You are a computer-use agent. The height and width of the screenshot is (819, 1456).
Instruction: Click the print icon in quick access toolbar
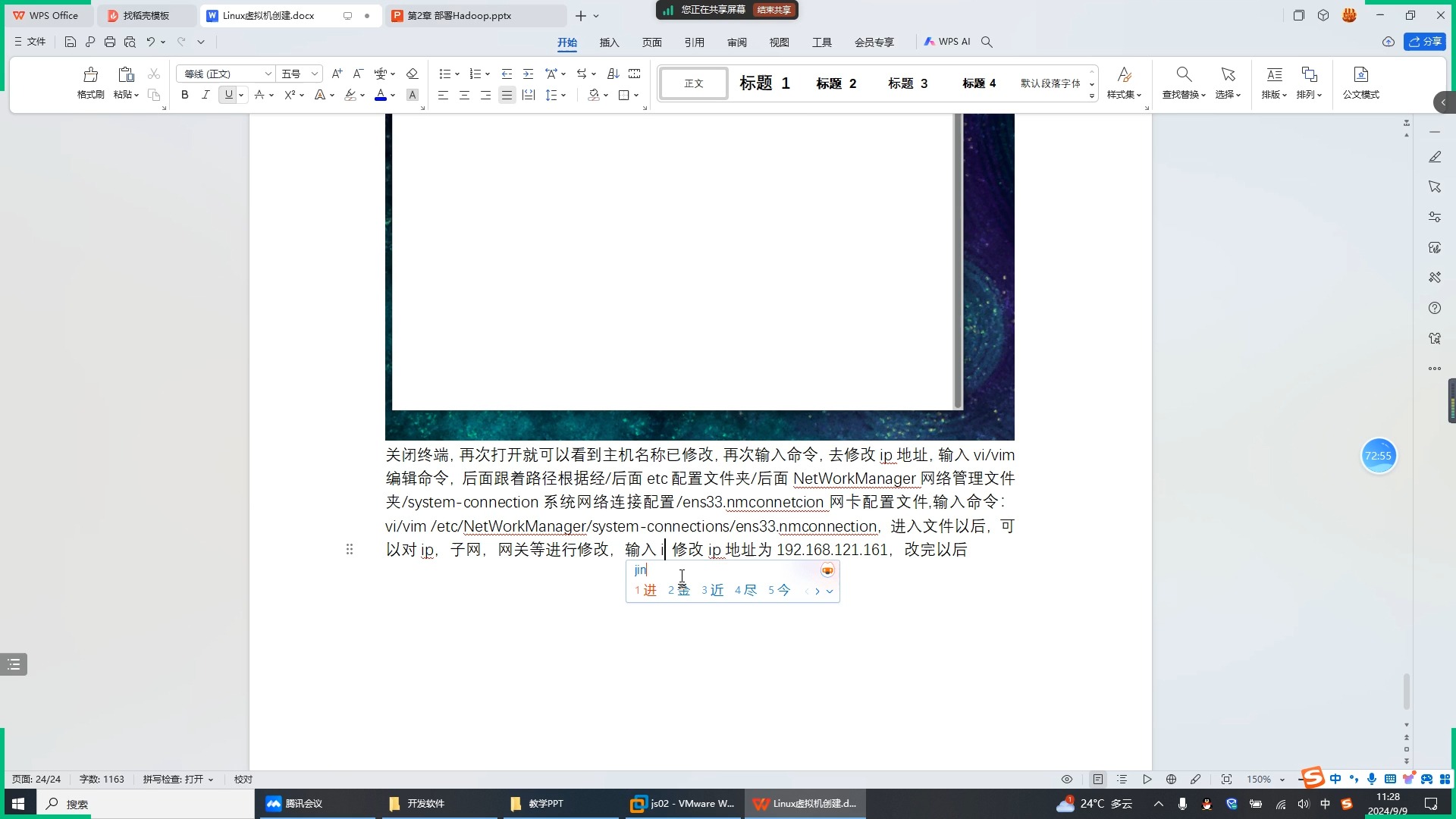coord(110,42)
